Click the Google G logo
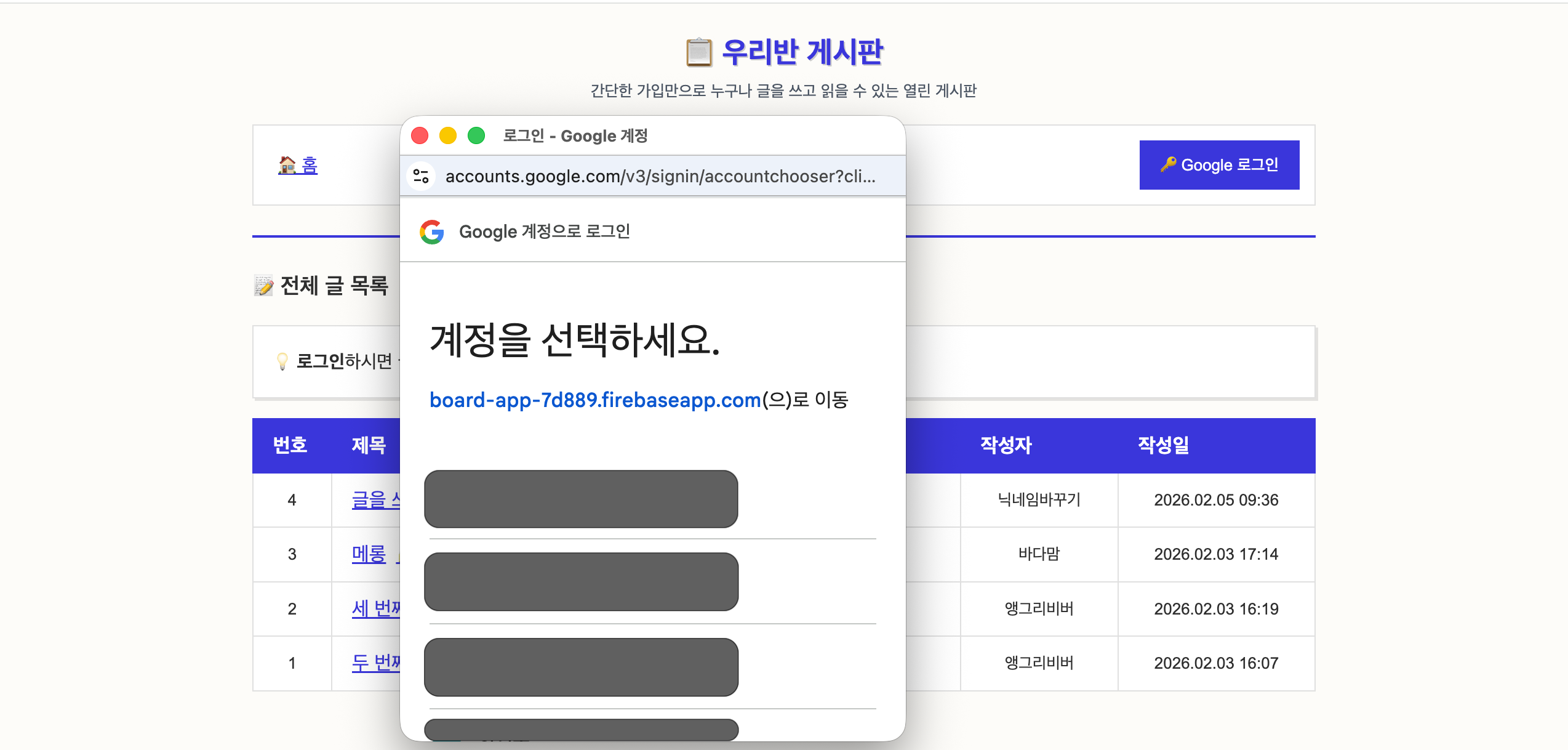 click(x=432, y=232)
